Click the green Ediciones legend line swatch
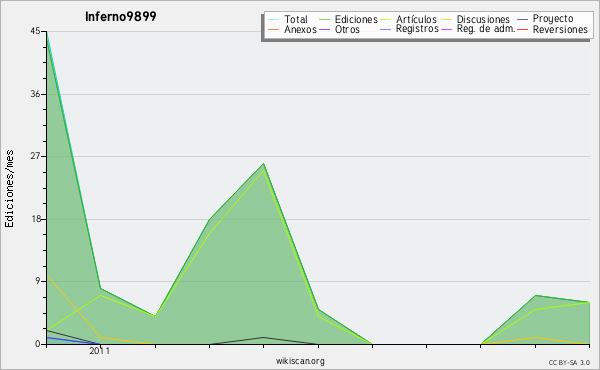The image size is (600, 370). point(324,20)
